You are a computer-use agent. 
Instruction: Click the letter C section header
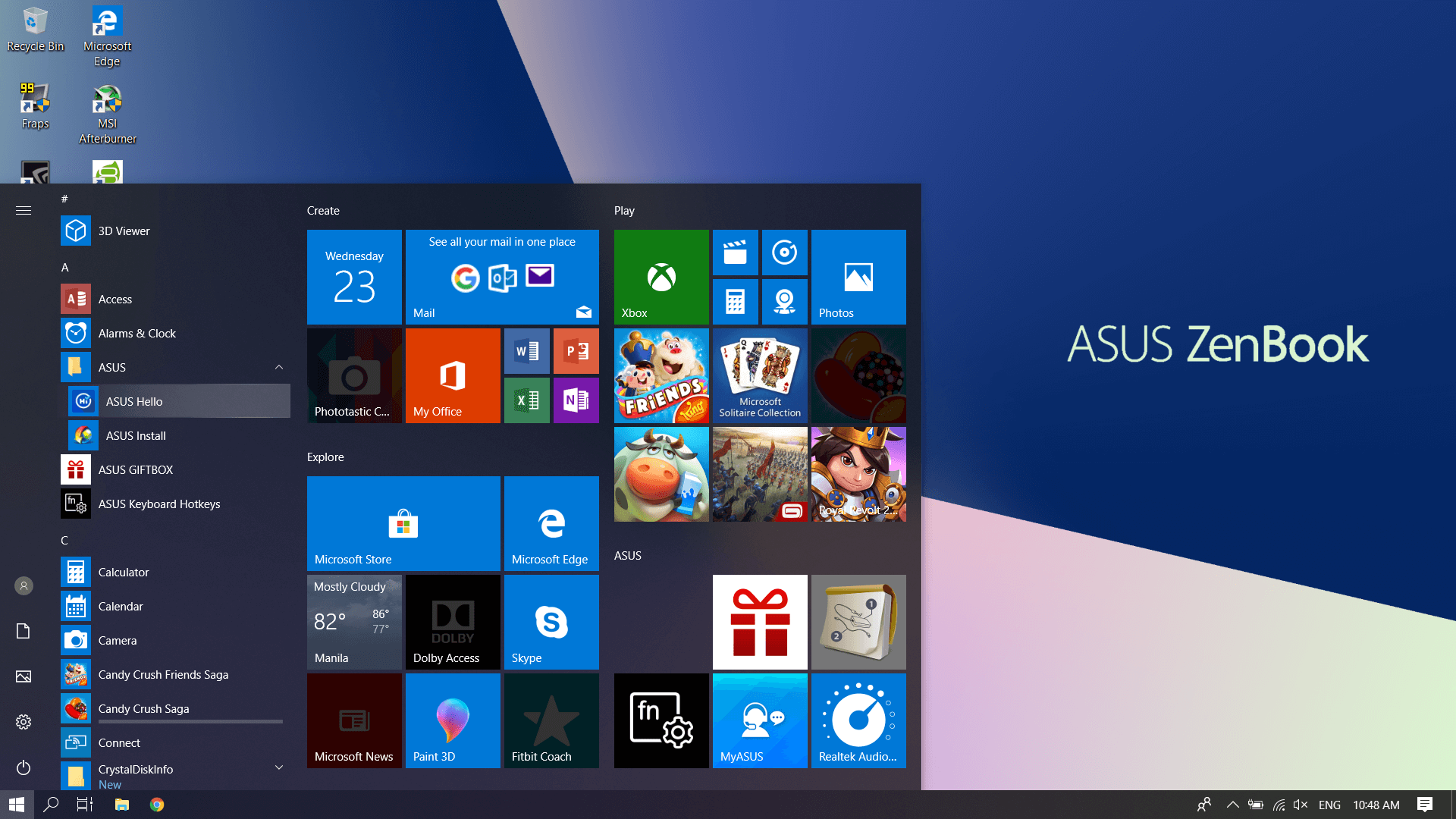[64, 540]
